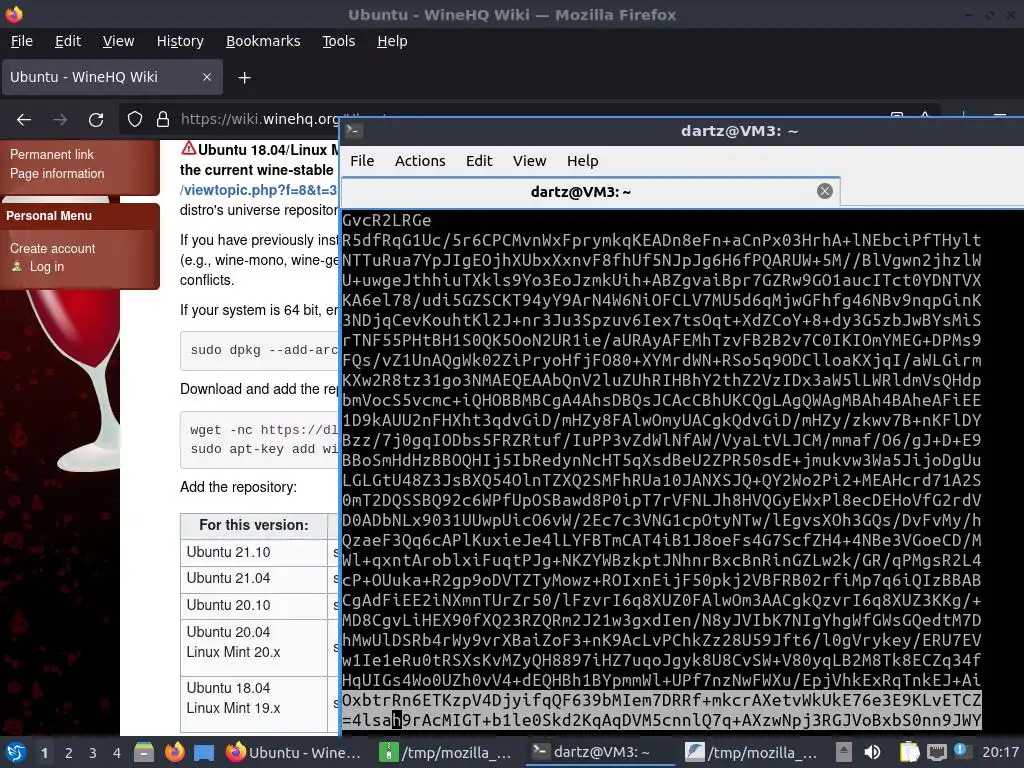The height and width of the screenshot is (768, 1024).
Task: Open the removable media tray icon
Action: [x=844, y=752]
